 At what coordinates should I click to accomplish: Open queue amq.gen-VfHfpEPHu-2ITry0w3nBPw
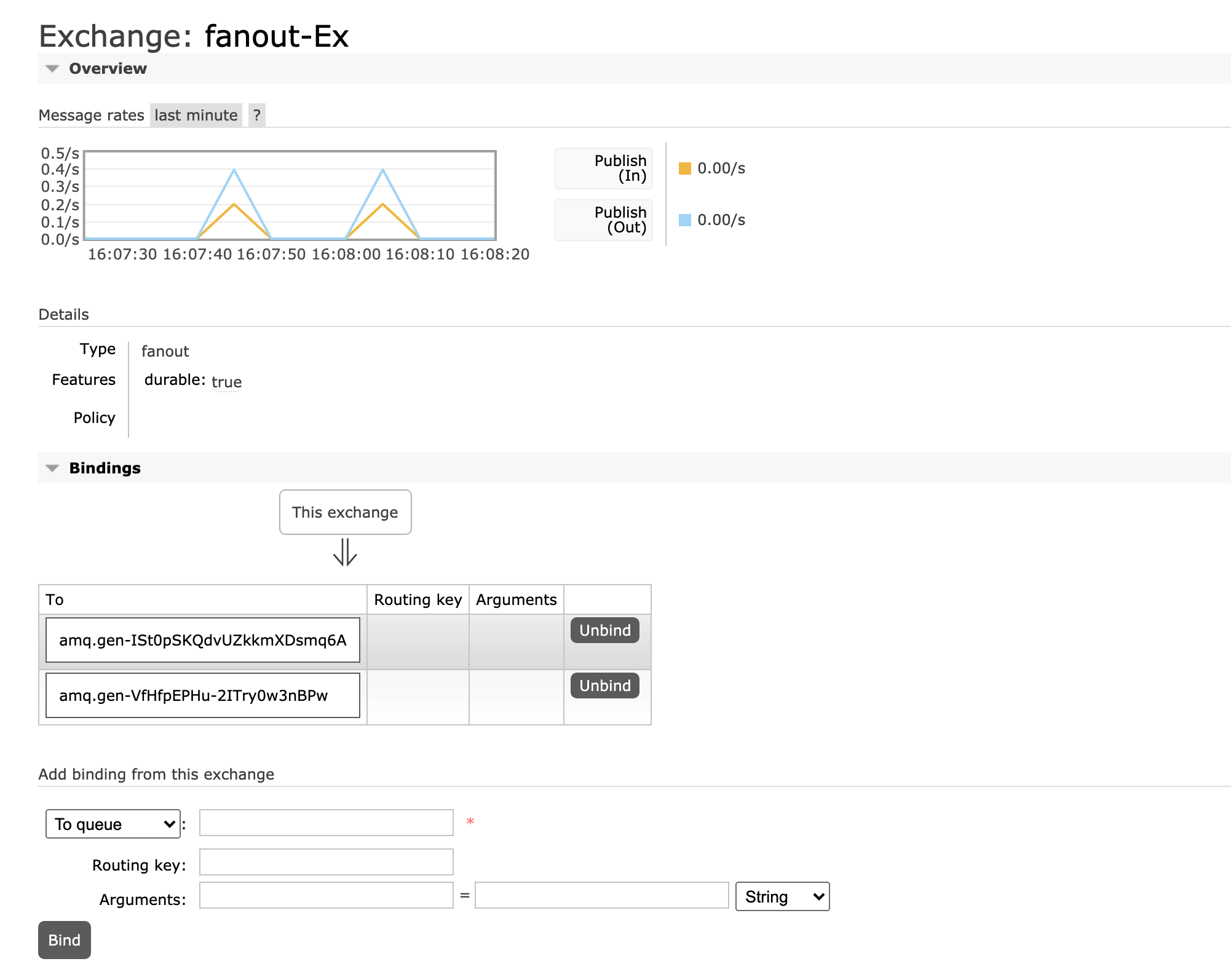[x=193, y=695]
